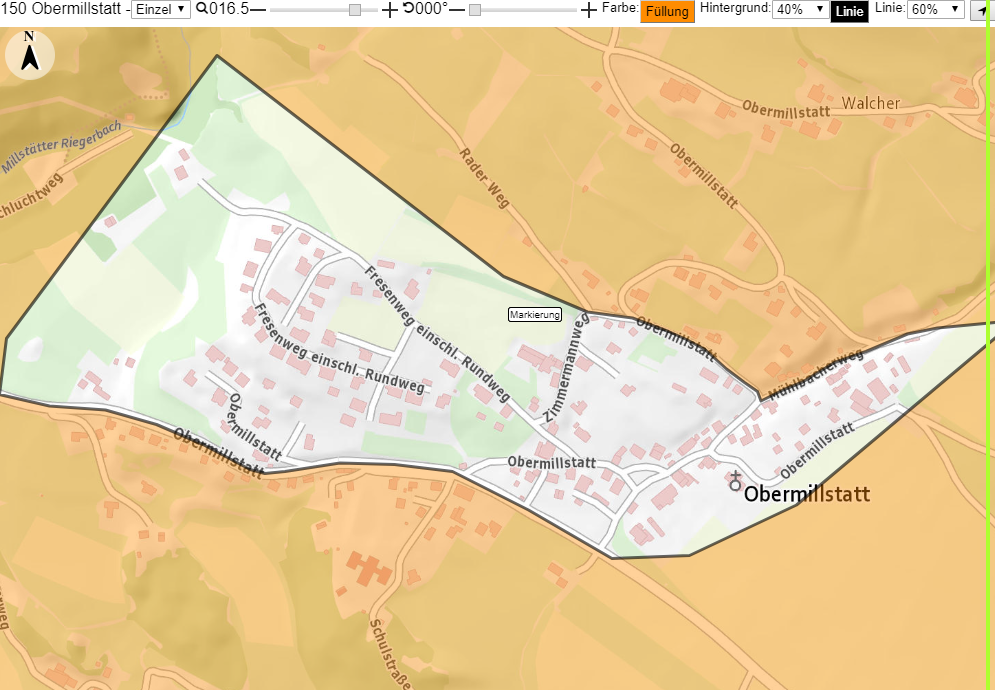The height and width of the screenshot is (690, 995).
Task: Open the Einzel dropdown
Action: click(161, 10)
